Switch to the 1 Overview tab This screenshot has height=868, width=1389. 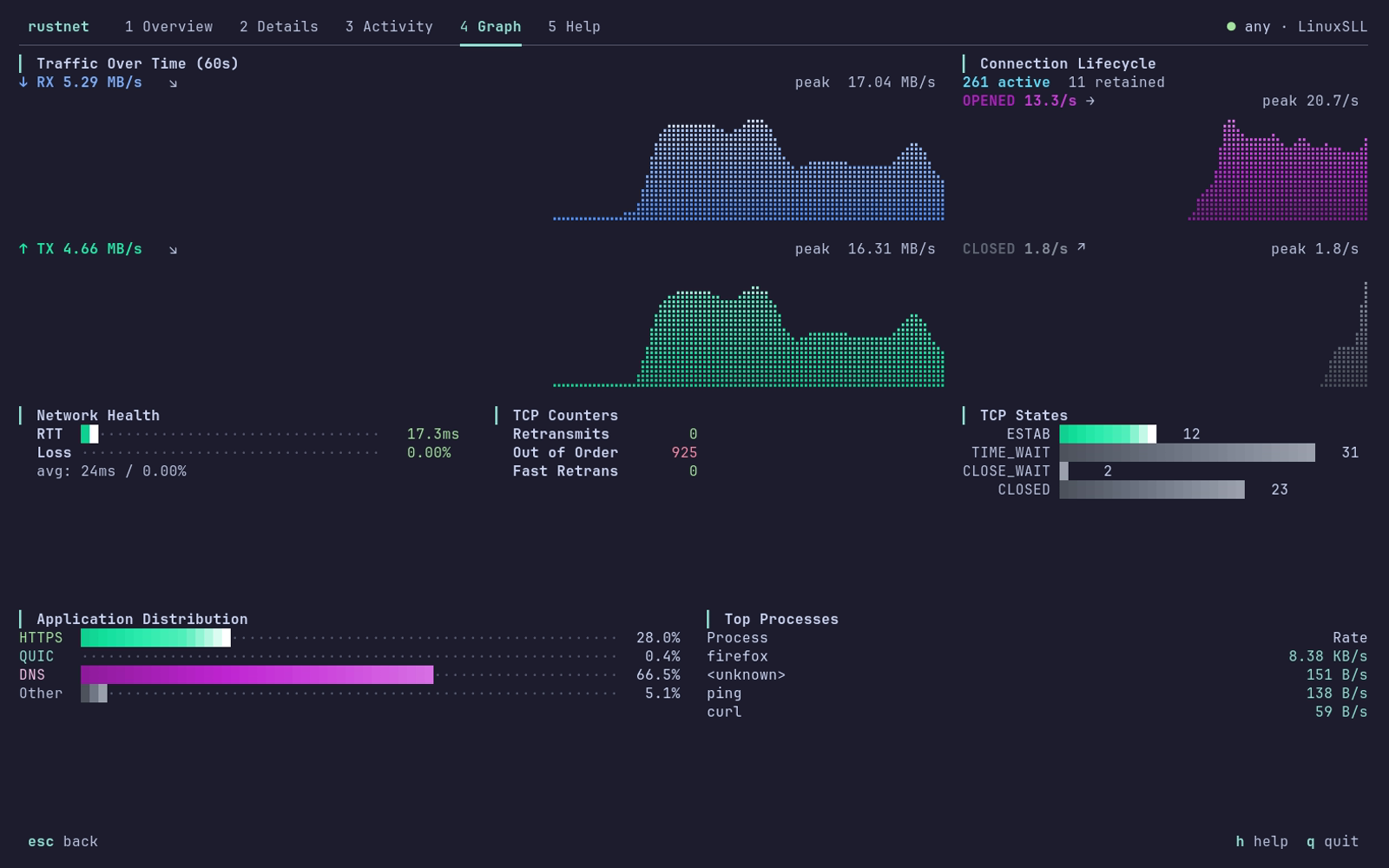tap(168, 27)
